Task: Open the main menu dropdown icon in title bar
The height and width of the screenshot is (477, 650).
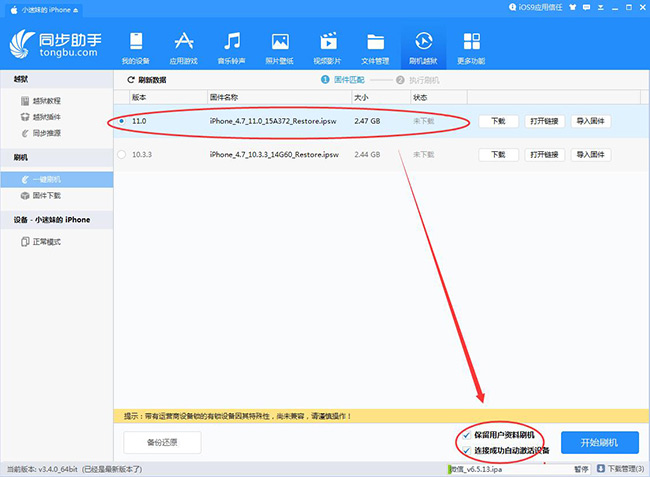Action: pyautogui.click(x=600, y=7)
